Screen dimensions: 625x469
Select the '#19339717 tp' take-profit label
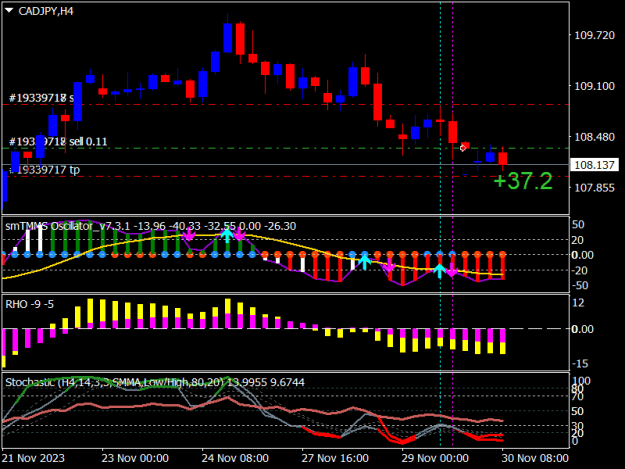tap(44, 170)
